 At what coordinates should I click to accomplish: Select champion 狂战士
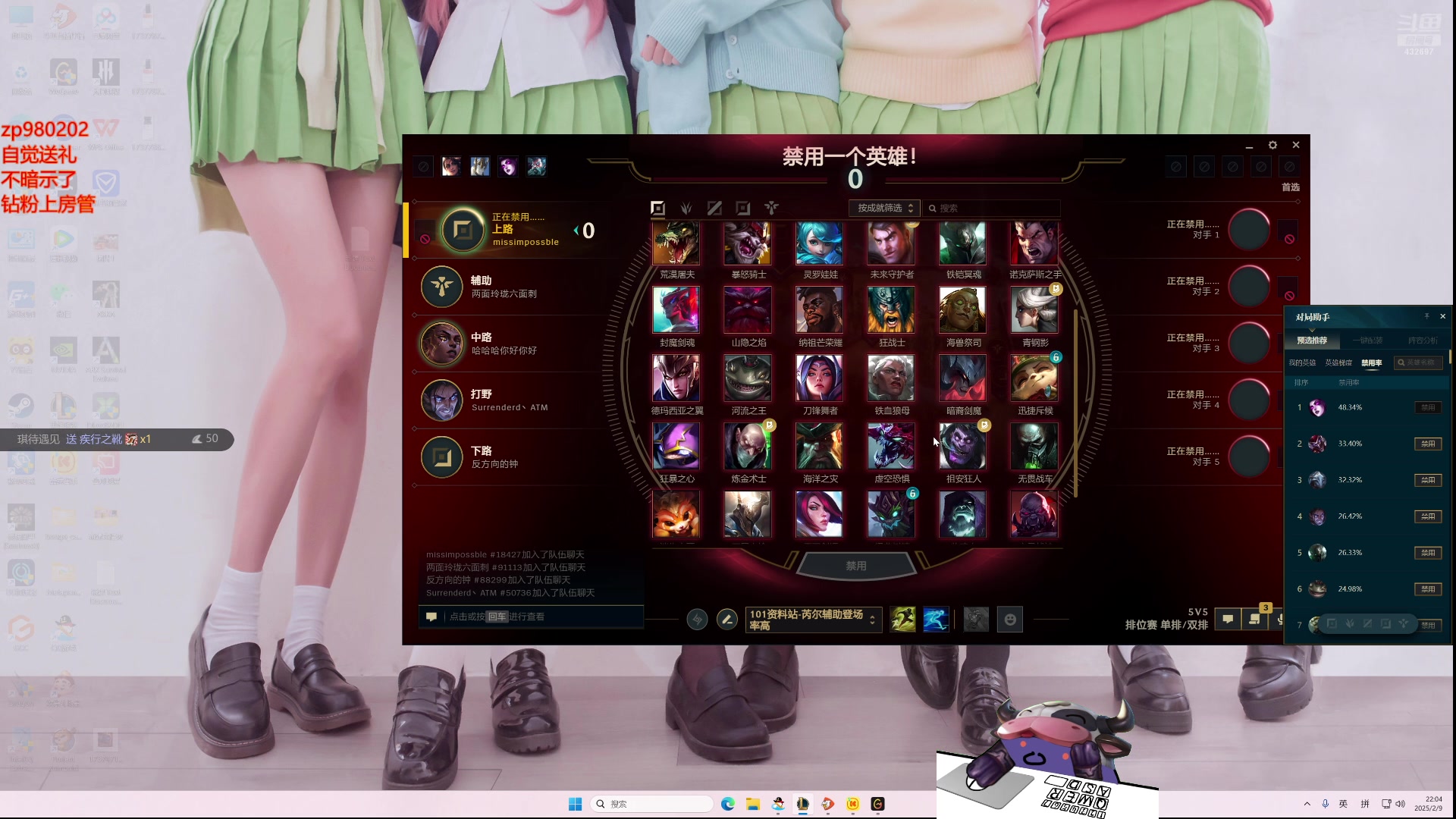891,309
